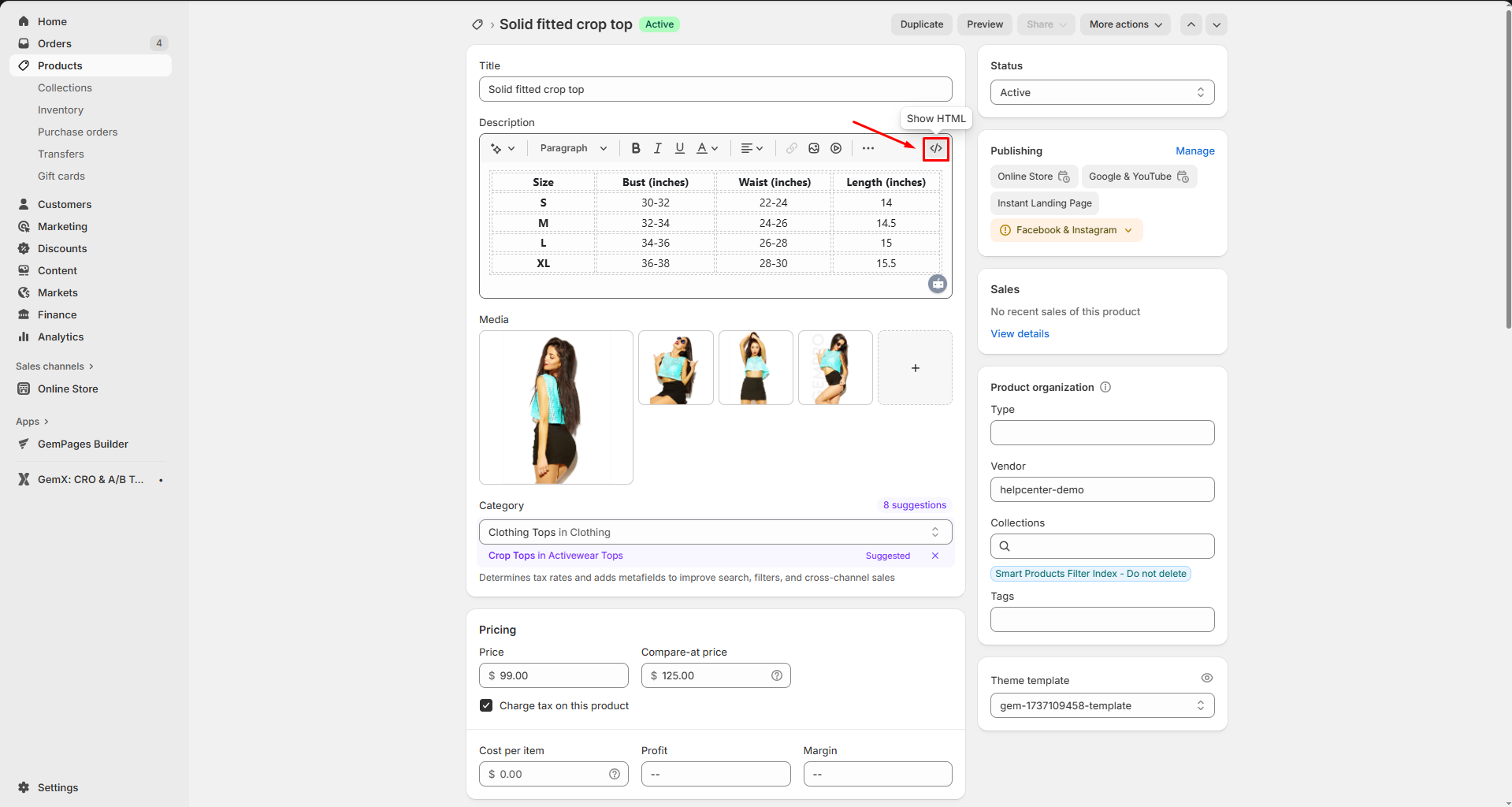Image resolution: width=1512 pixels, height=807 pixels.
Task: Open the three-dots more options in editor toolbar
Action: [867, 148]
